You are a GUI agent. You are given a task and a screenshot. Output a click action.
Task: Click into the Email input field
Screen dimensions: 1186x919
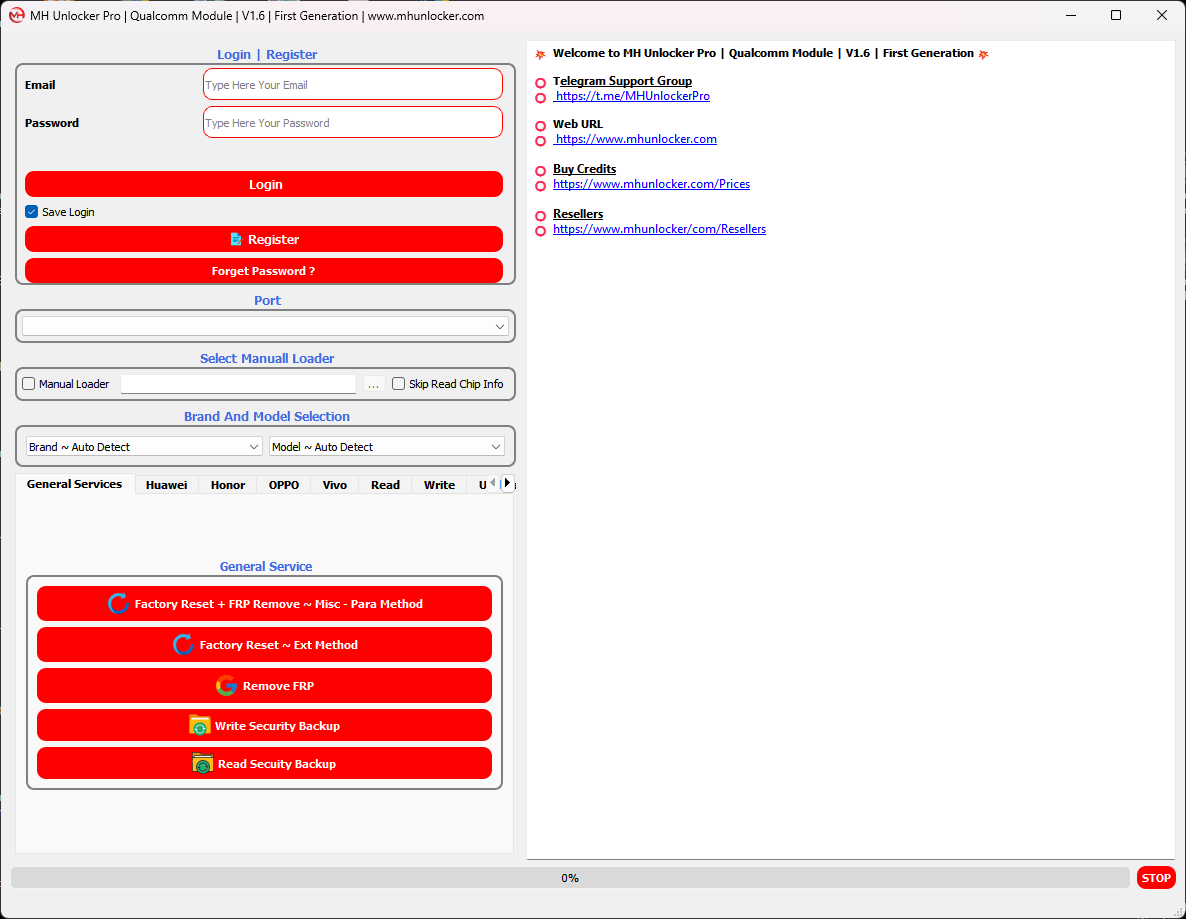pos(352,85)
